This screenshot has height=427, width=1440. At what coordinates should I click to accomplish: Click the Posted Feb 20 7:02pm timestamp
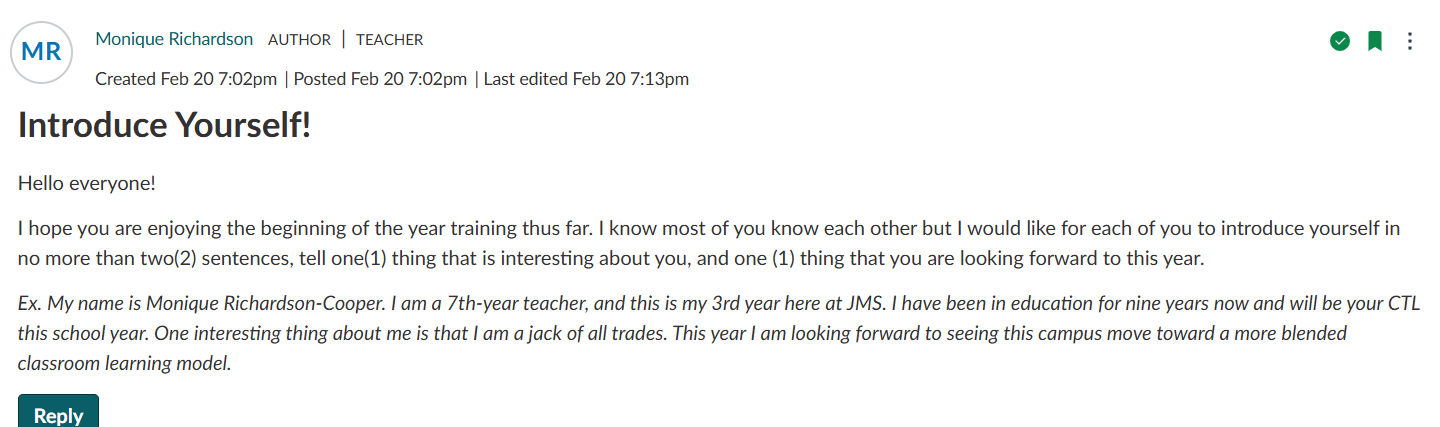pos(380,79)
